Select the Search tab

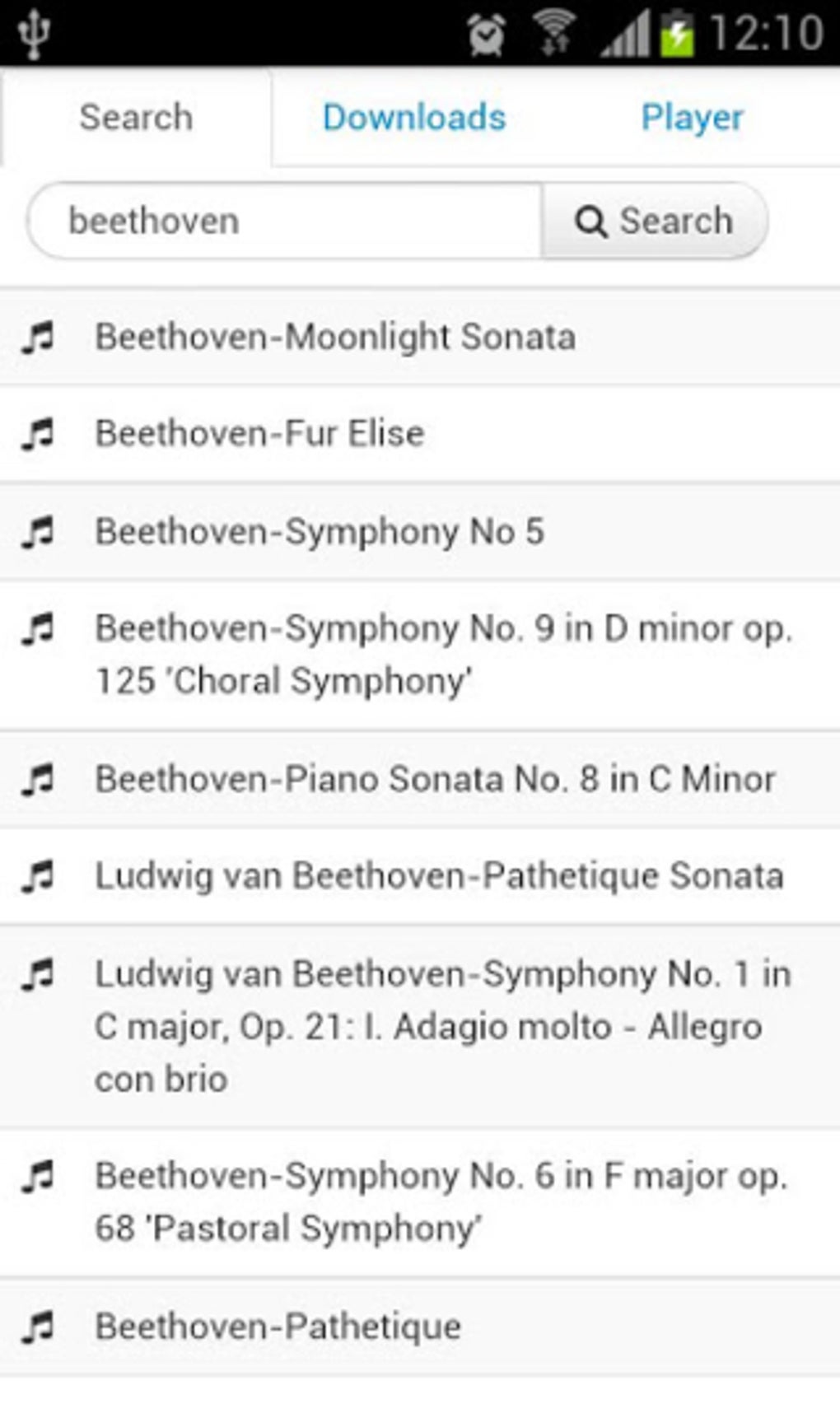click(137, 118)
